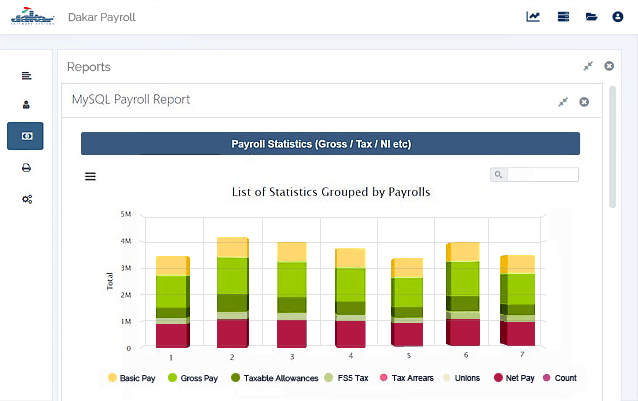Screen dimensions: 638x401
Task: Toggle FS5 Tax legend series
Action: [x=346, y=378]
